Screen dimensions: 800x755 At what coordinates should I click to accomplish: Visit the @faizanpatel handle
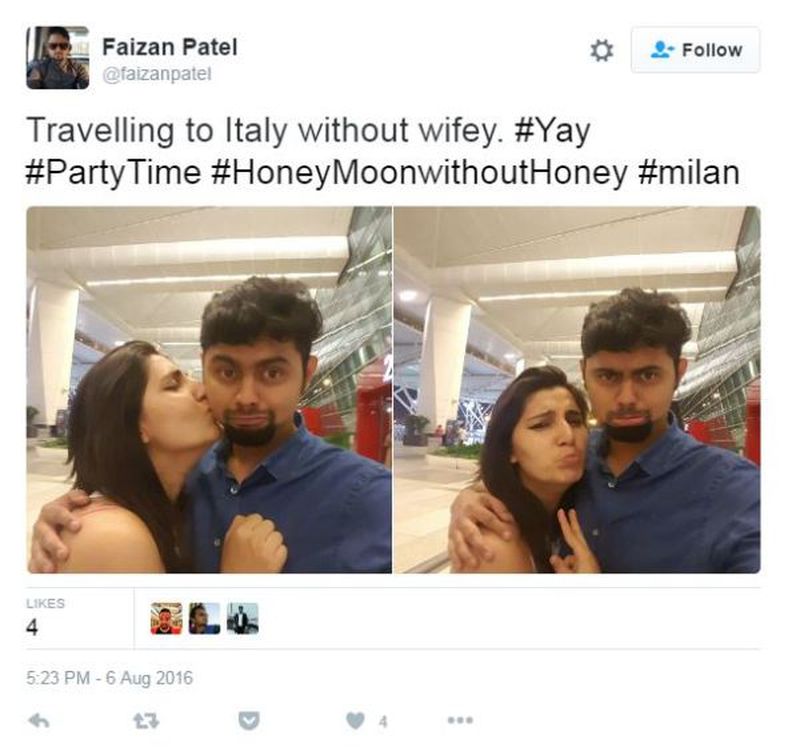pyautogui.click(x=157, y=74)
